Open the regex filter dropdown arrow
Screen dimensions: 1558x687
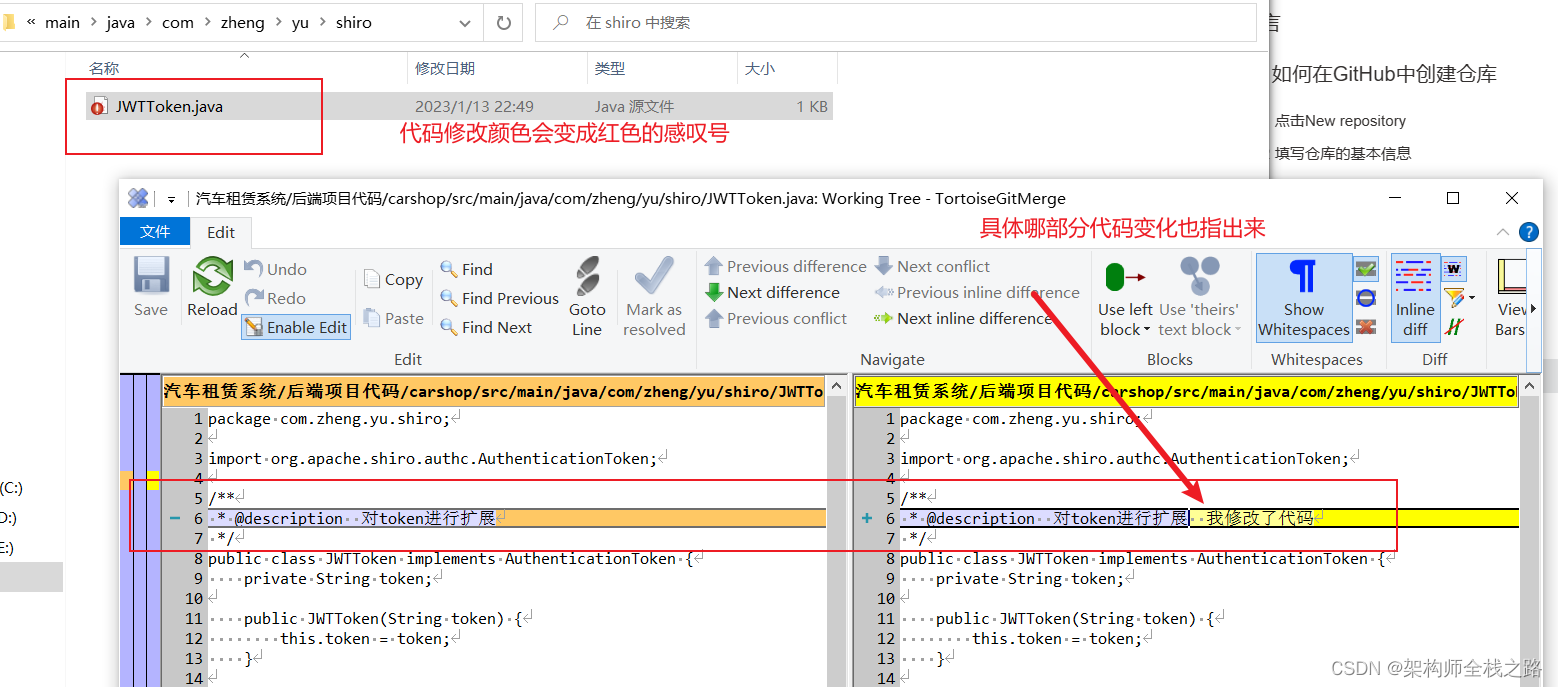(1472, 298)
